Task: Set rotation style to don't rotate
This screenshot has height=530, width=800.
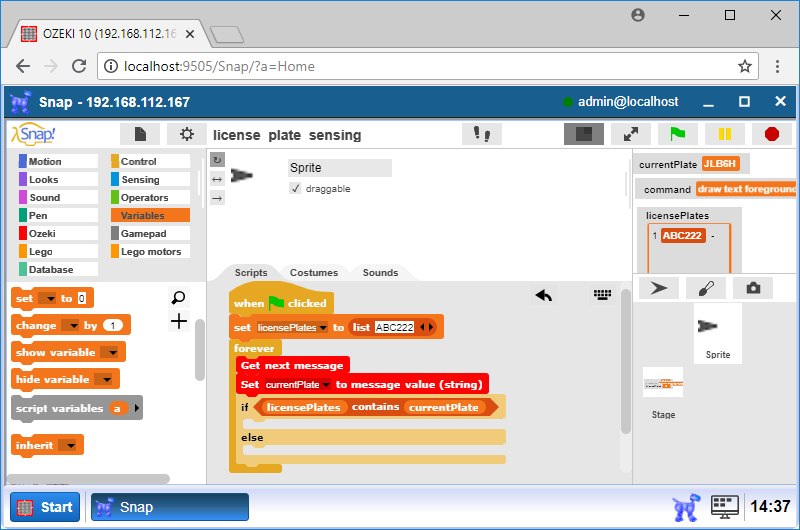Action: point(217,198)
